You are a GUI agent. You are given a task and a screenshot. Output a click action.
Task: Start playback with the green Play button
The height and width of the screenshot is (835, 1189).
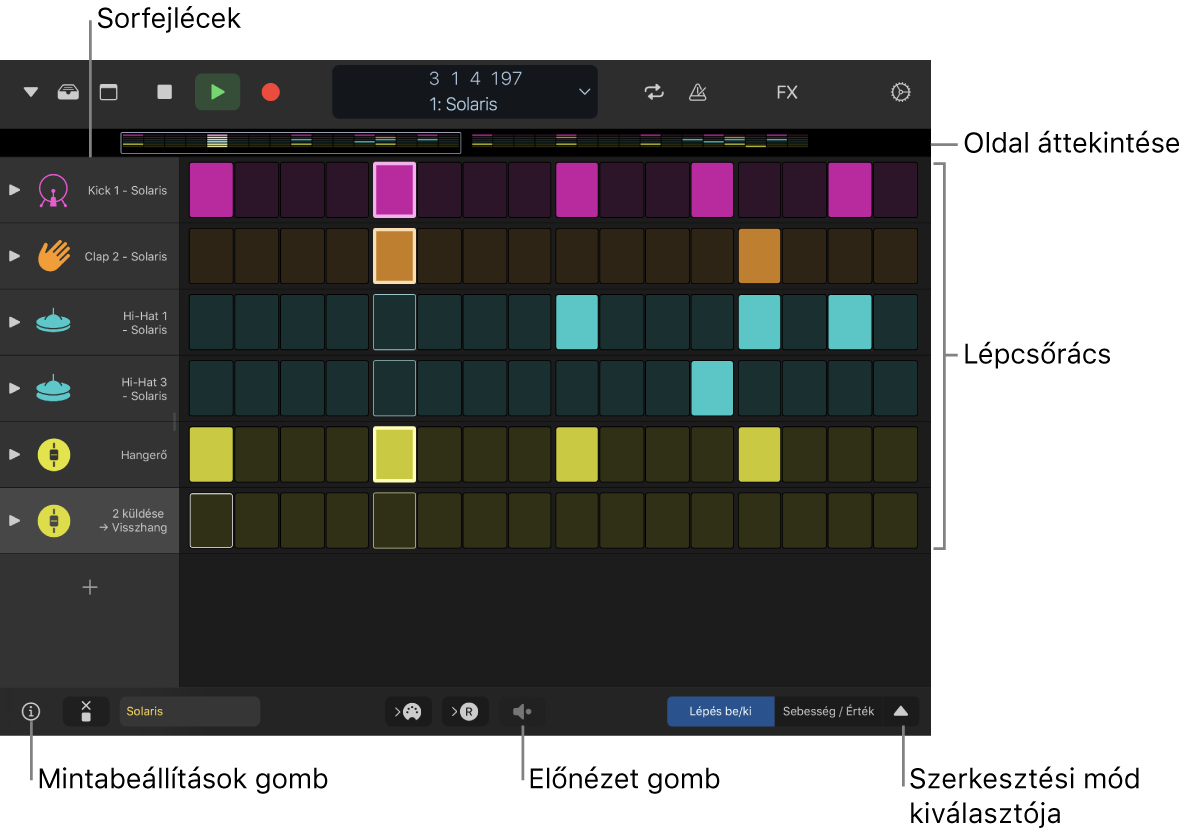tap(218, 93)
